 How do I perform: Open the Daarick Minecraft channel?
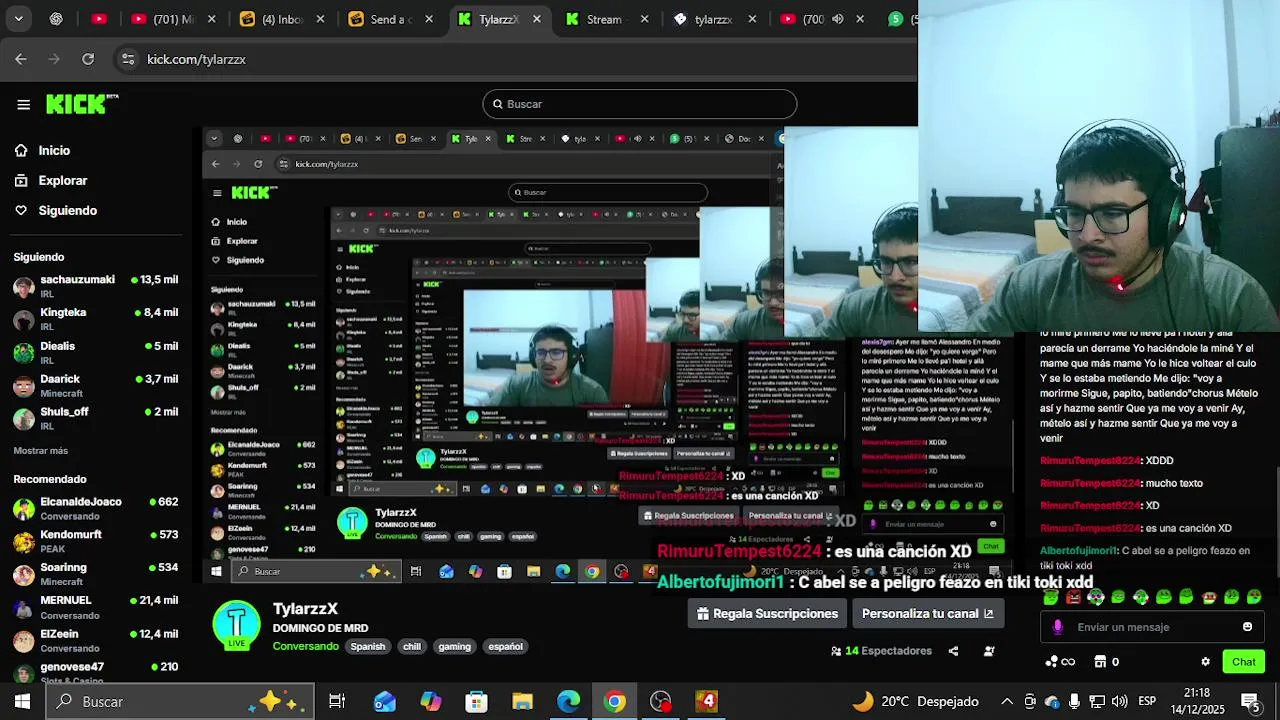96,386
